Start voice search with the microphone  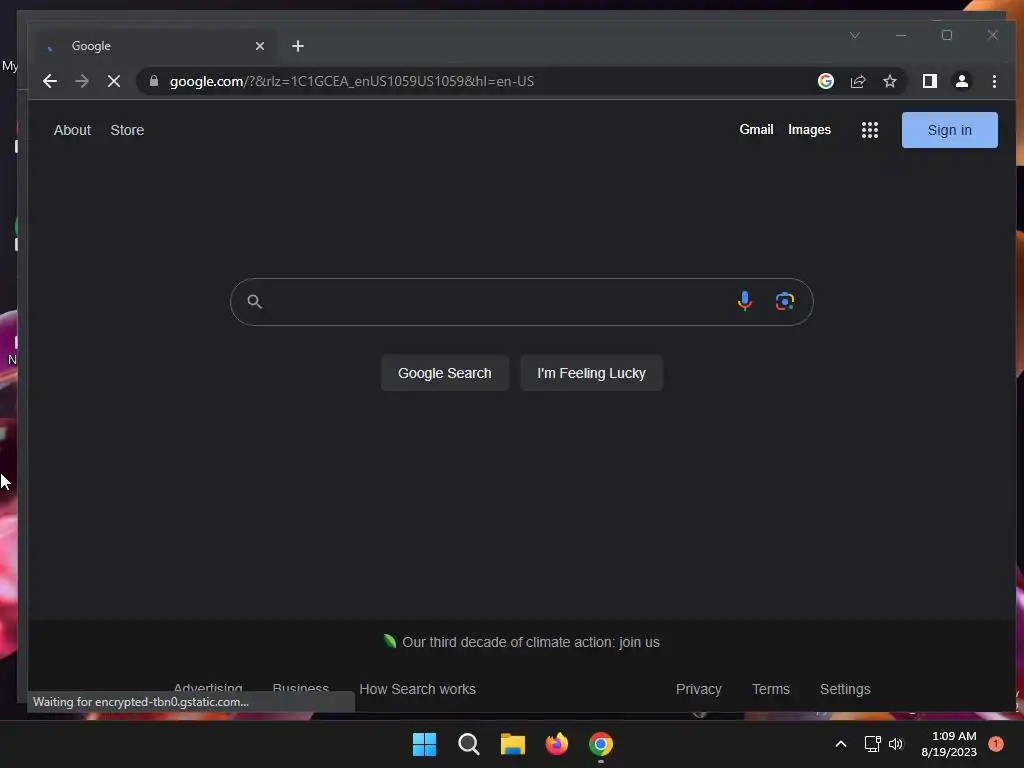click(x=744, y=301)
